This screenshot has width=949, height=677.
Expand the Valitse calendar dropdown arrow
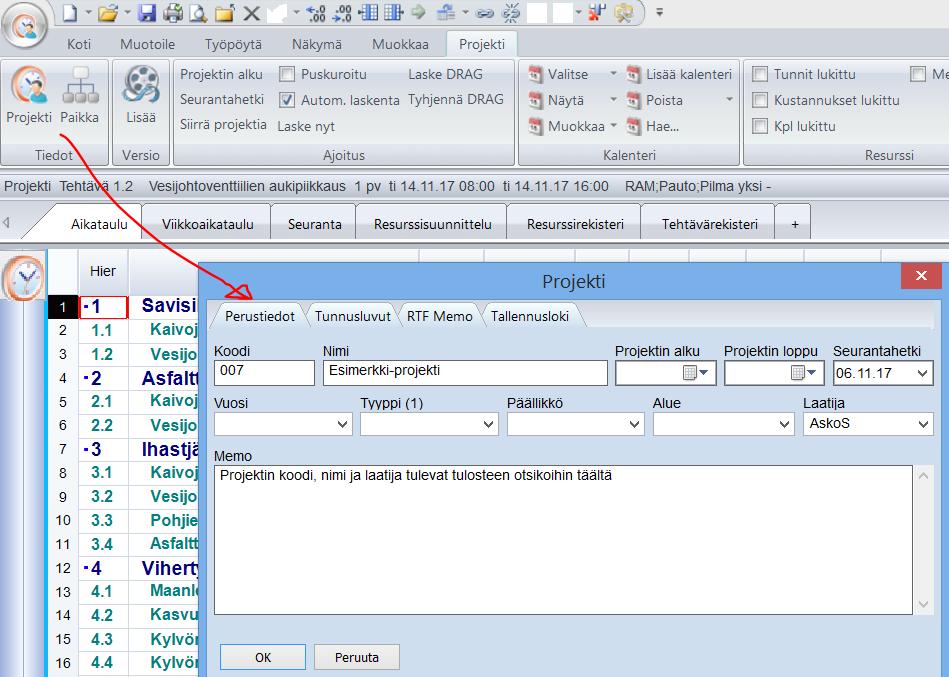(x=613, y=74)
